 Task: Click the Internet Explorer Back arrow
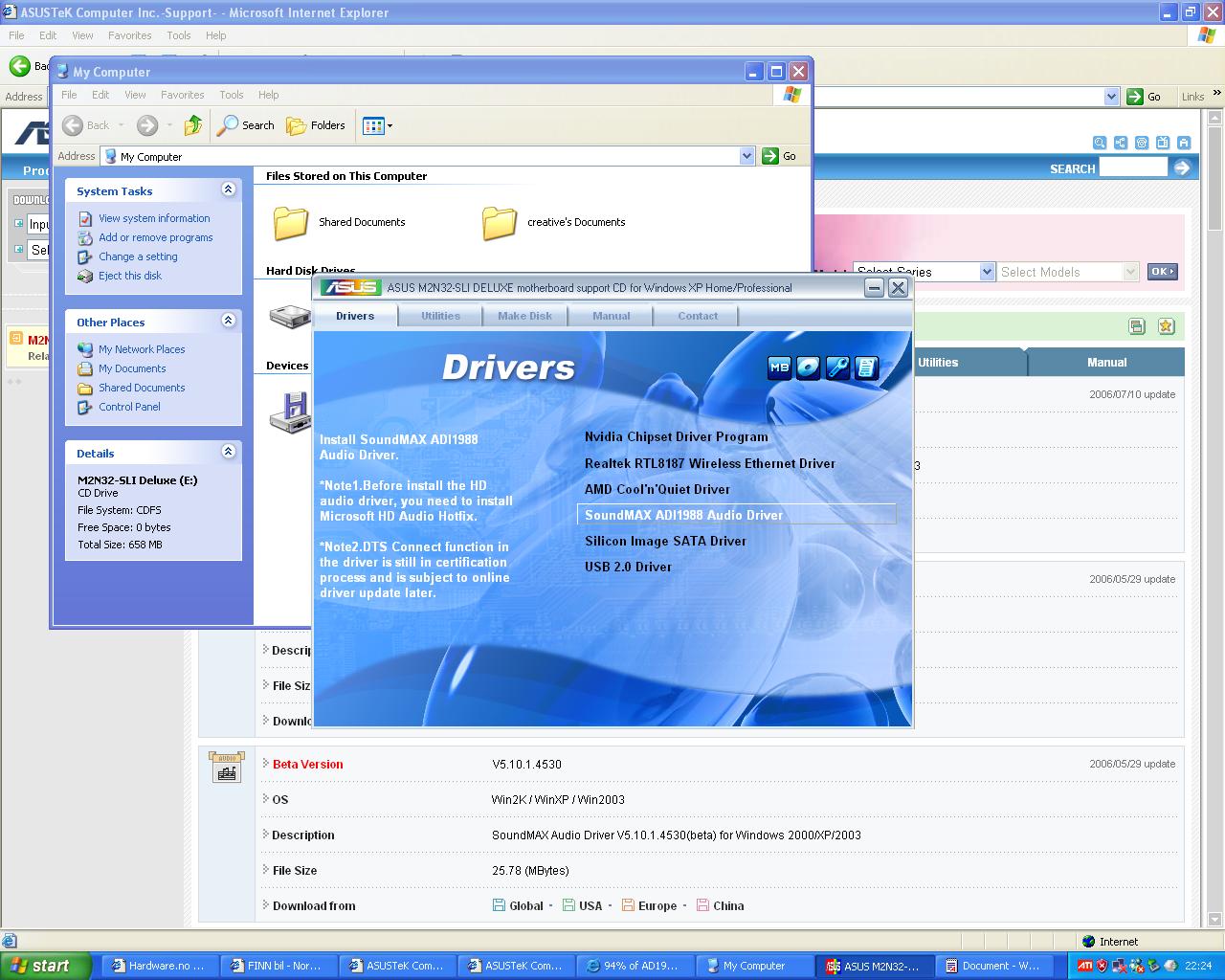tap(19, 65)
